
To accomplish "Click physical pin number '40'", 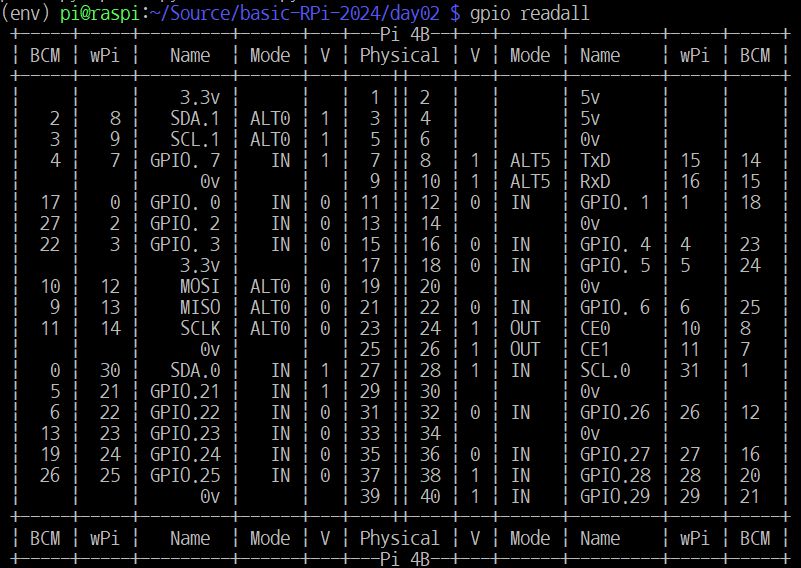I will [x=430, y=496].
